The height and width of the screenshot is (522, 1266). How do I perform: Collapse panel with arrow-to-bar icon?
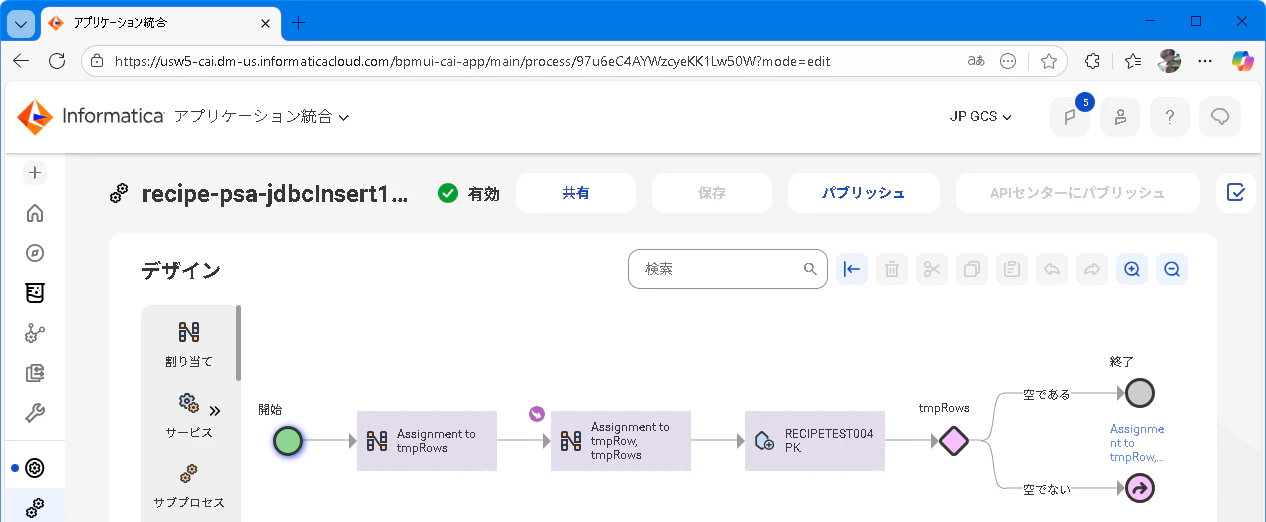852,269
